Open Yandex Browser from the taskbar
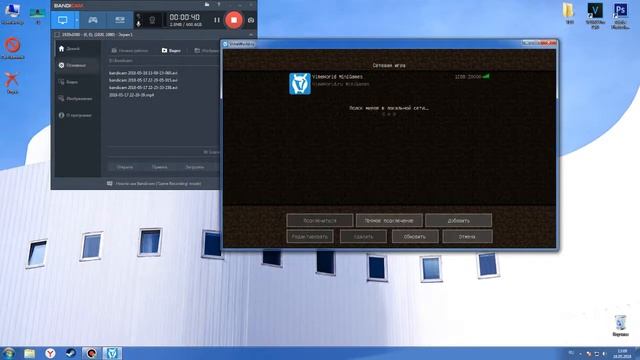640x360 pixels. click(x=50, y=353)
